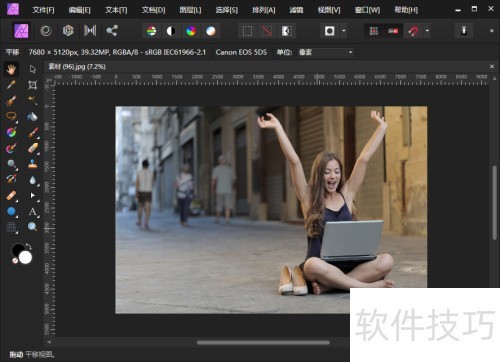Click the Invert Selection toolbar icon

tap(287, 31)
